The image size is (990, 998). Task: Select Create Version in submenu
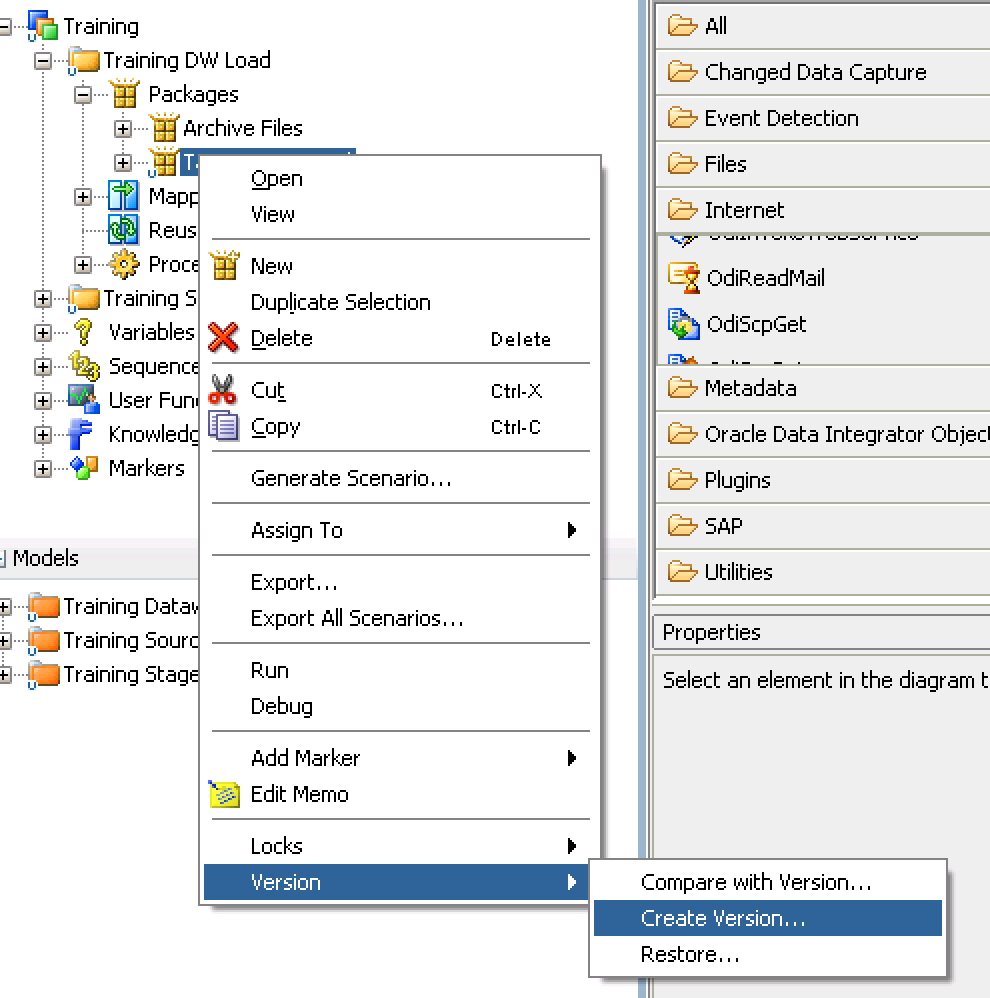coord(767,918)
